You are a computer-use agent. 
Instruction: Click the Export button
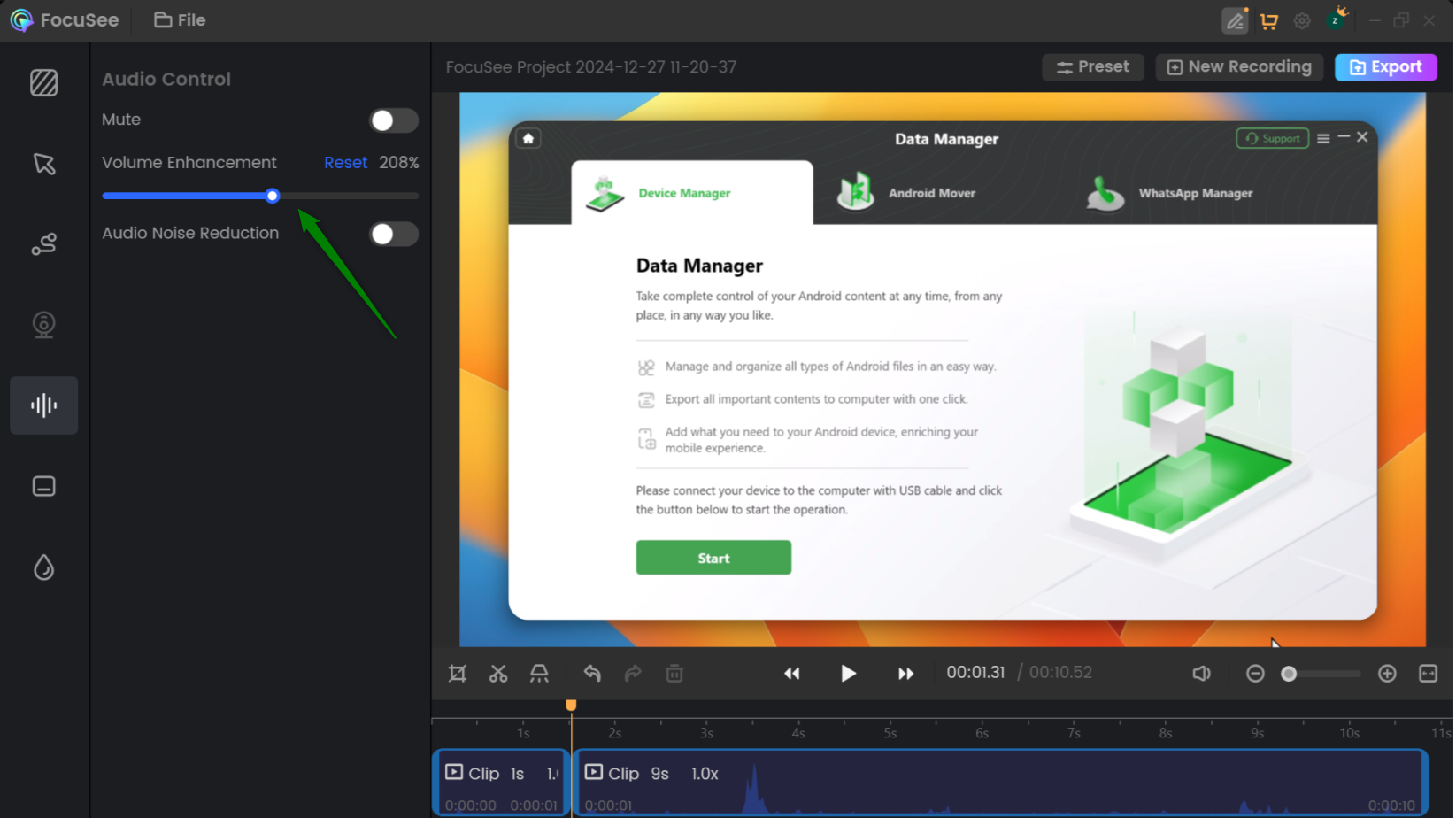click(x=1385, y=66)
